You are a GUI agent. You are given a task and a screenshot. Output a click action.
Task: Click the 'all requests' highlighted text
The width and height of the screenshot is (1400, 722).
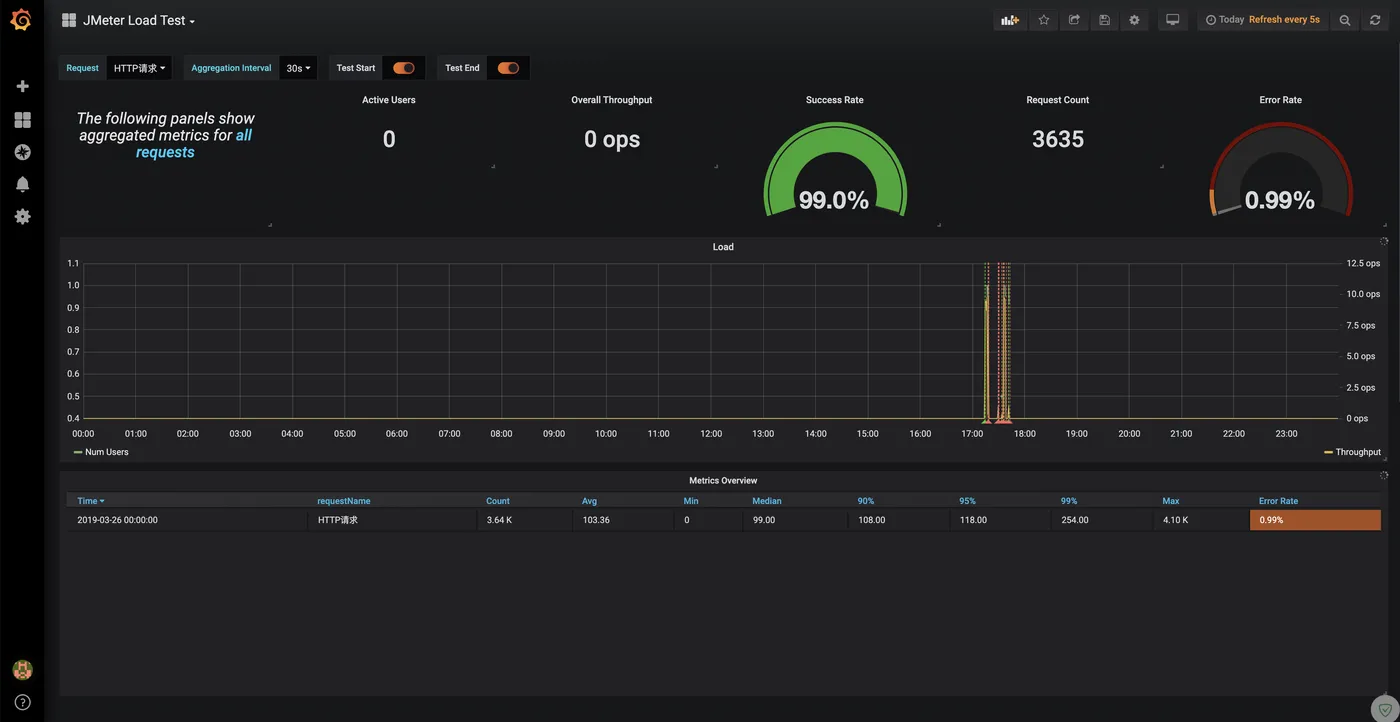[x=193, y=143]
